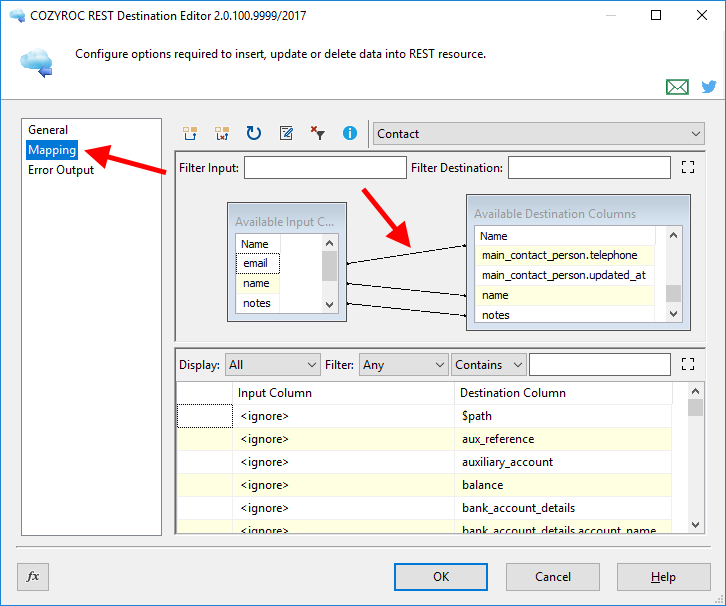
Task: Open the Filter Any dropdown
Action: point(403,365)
